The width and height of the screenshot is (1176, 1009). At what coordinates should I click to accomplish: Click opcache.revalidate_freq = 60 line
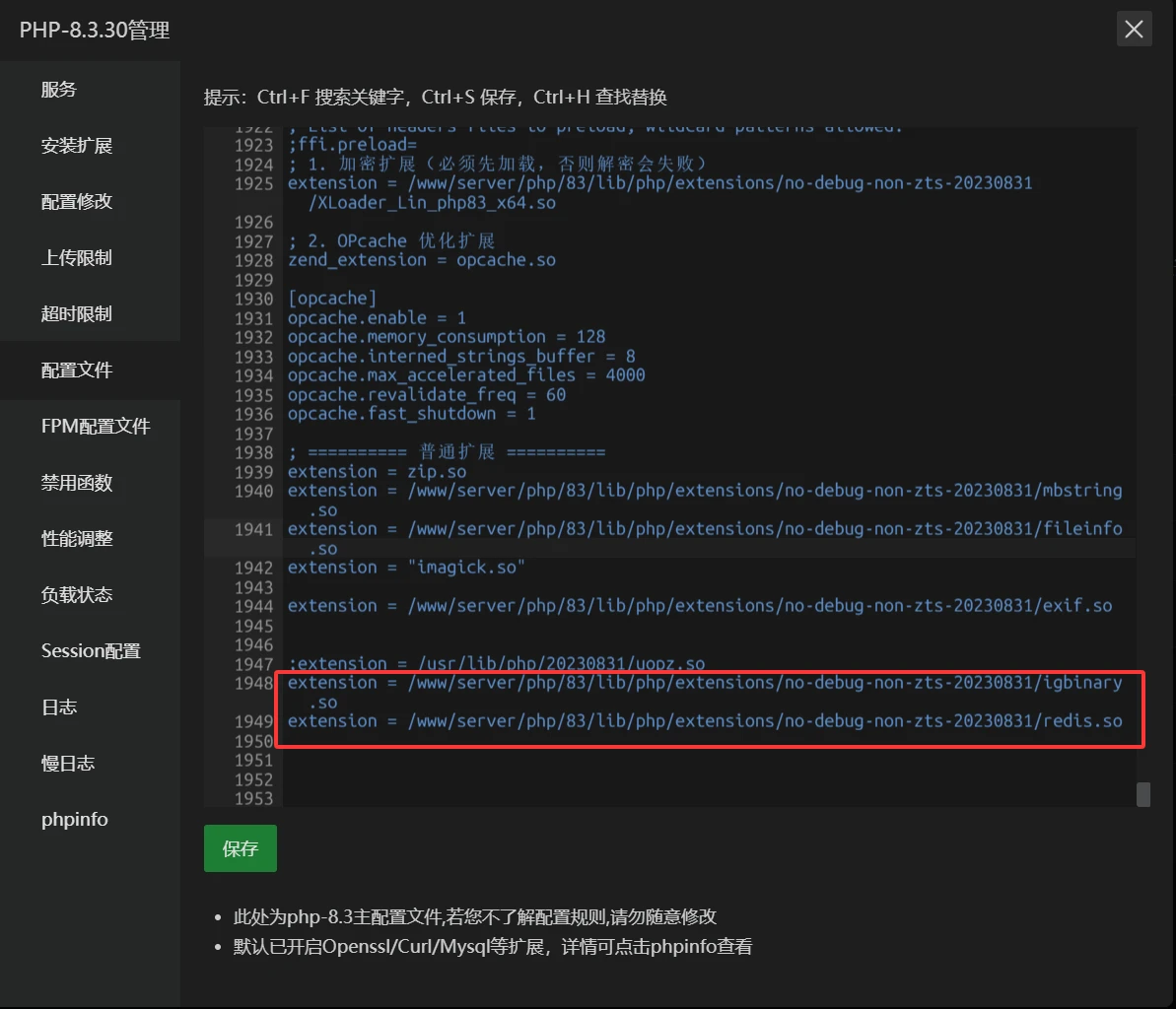tap(427, 395)
